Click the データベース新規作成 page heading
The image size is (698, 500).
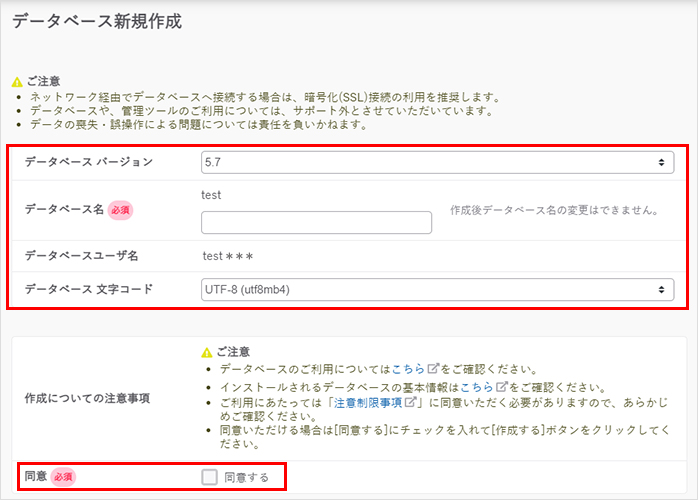tap(96, 22)
